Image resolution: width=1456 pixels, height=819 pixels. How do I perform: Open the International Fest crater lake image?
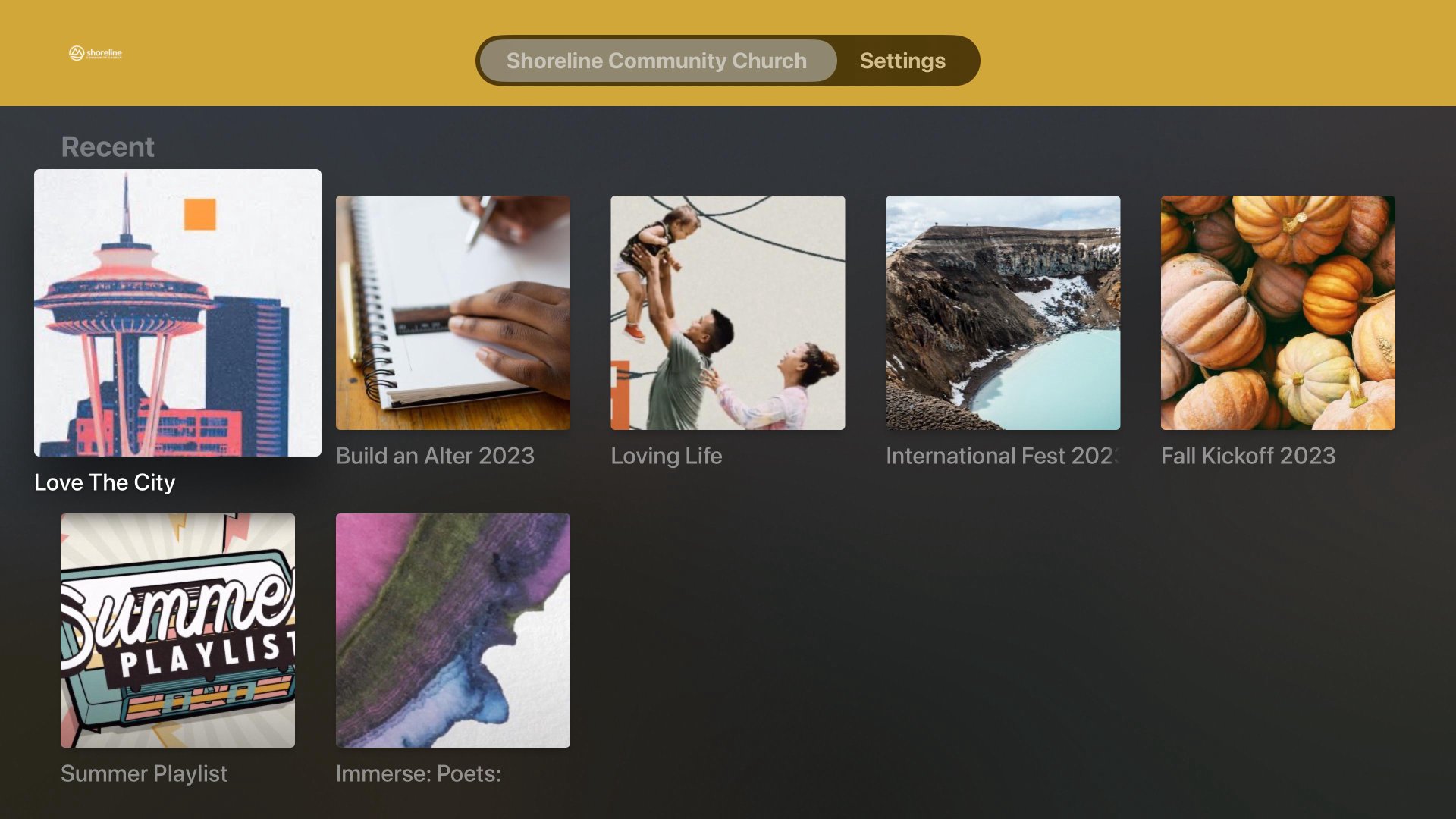(1003, 312)
